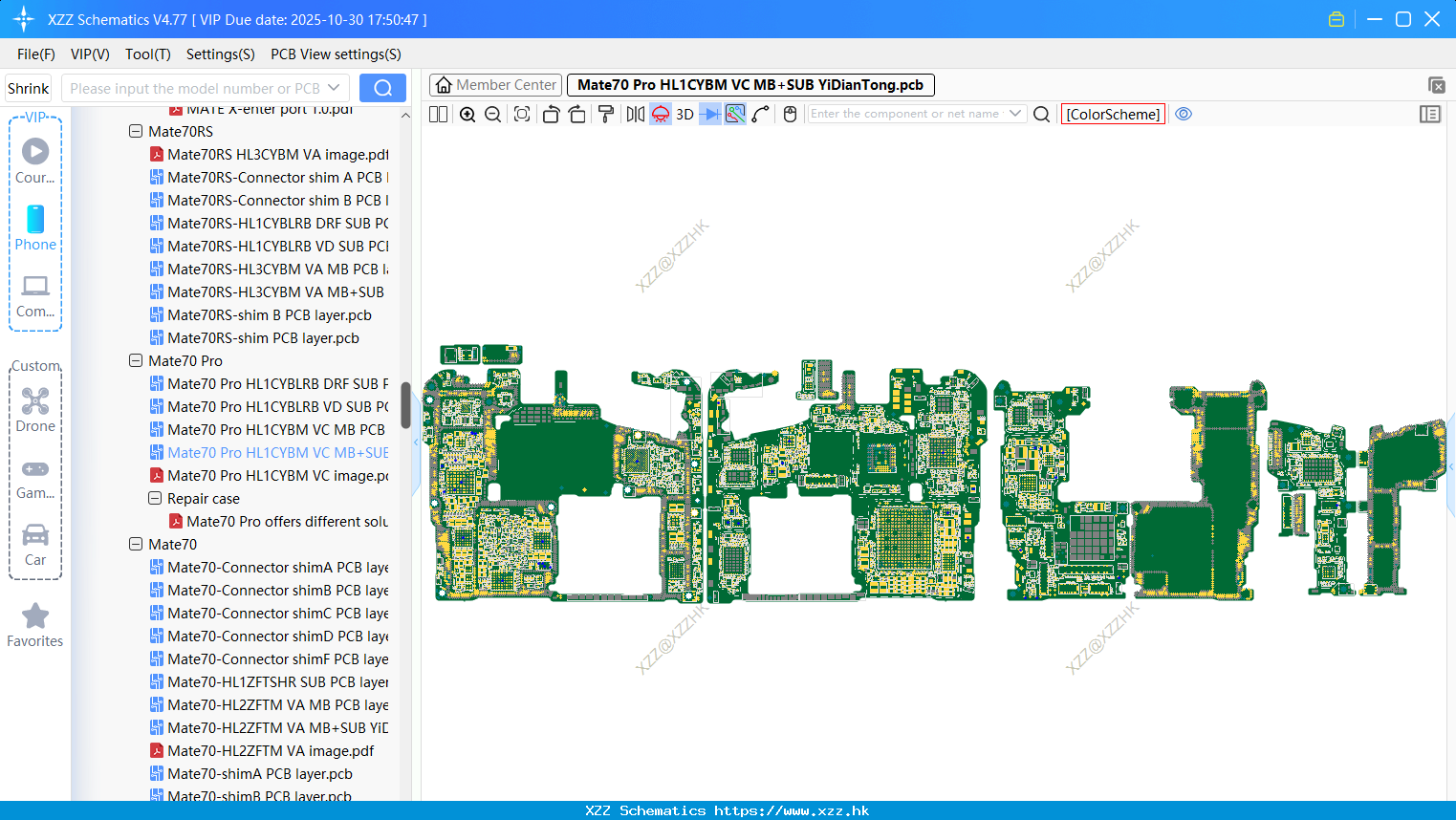The image size is (1456, 820).
Task: Open the toolbox icon in title bar
Action: [1336, 19]
